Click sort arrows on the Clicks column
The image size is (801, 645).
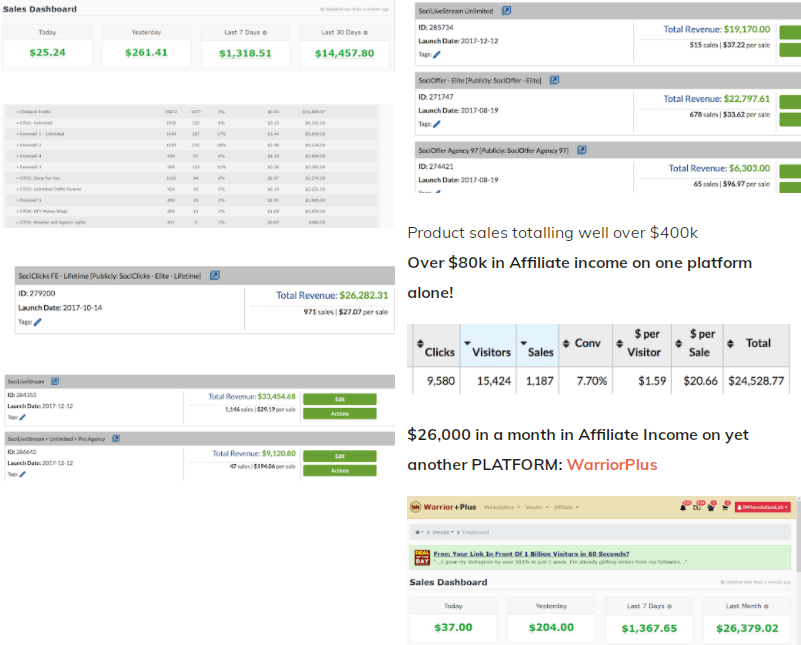[420, 343]
